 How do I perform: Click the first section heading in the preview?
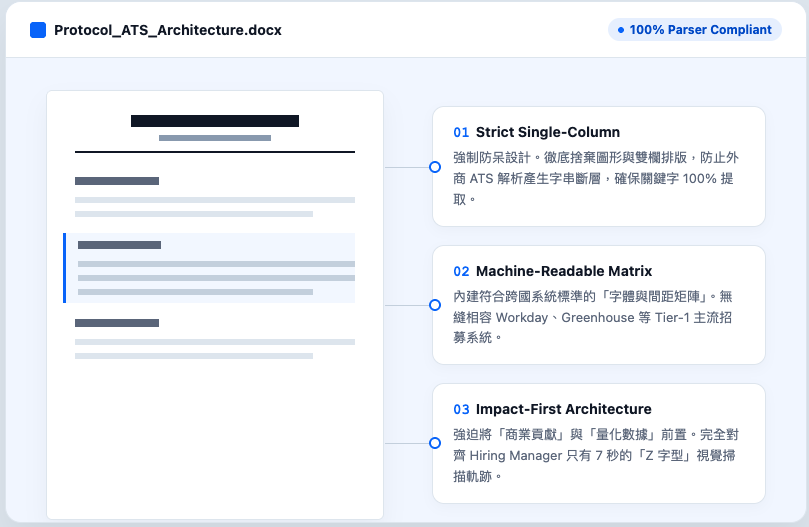click(x=117, y=181)
